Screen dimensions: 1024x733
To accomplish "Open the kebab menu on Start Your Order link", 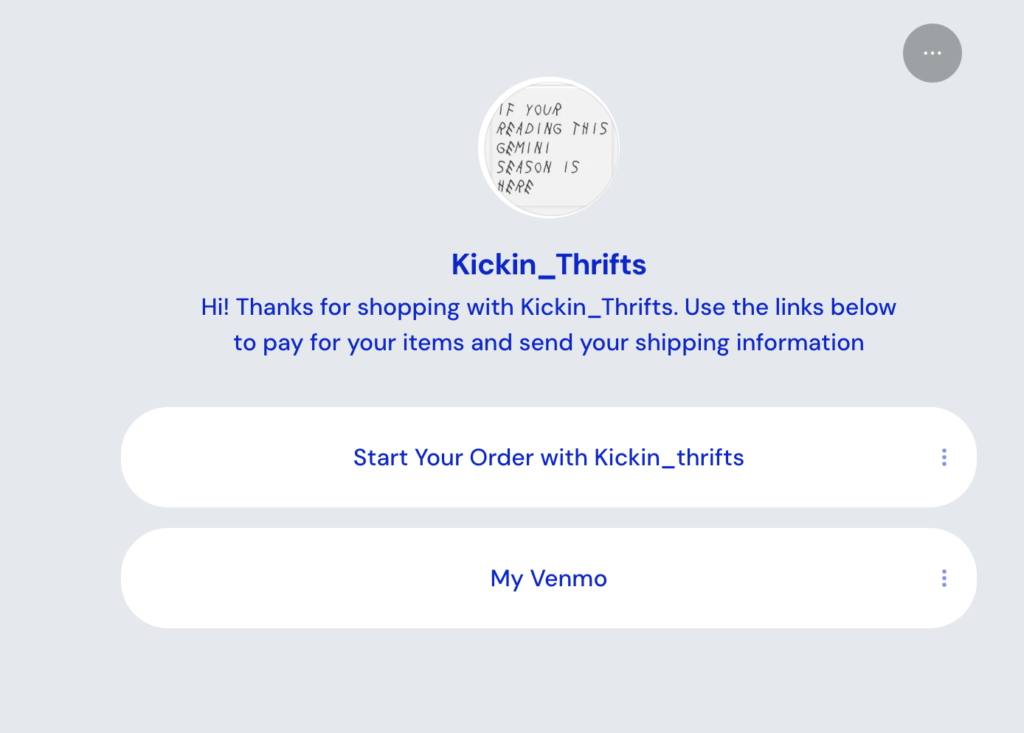I will pyautogui.click(x=944, y=457).
